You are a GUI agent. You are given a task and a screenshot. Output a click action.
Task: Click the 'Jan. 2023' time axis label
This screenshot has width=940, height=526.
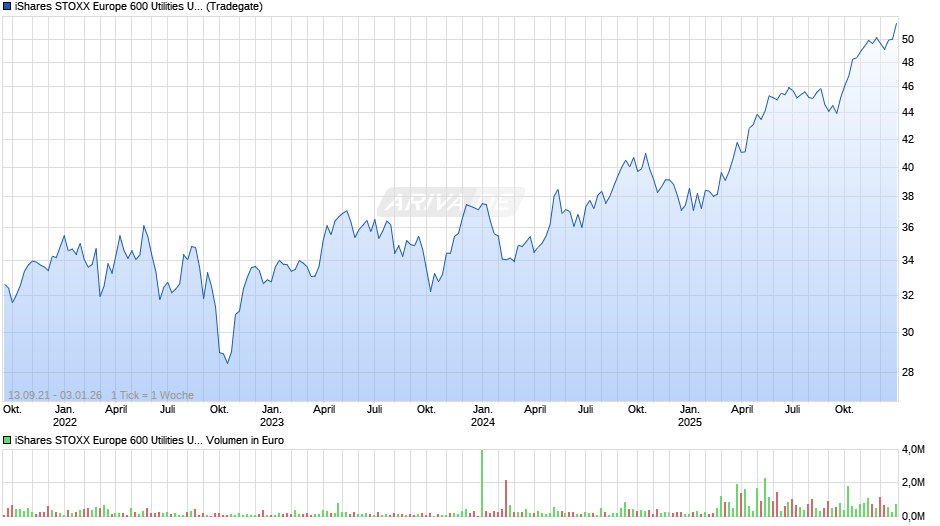click(x=272, y=416)
